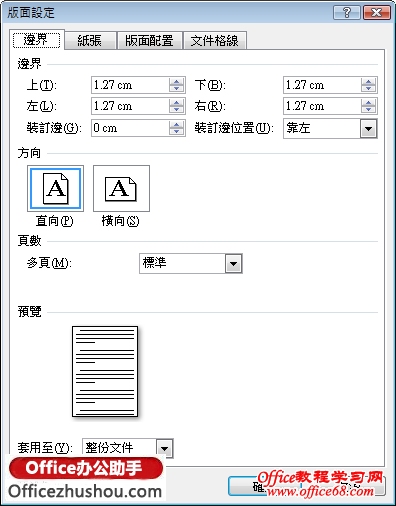396x506 pixels.
Task: Decrease the 下(B) bottom margin with down arrow
Action: click(368, 89)
